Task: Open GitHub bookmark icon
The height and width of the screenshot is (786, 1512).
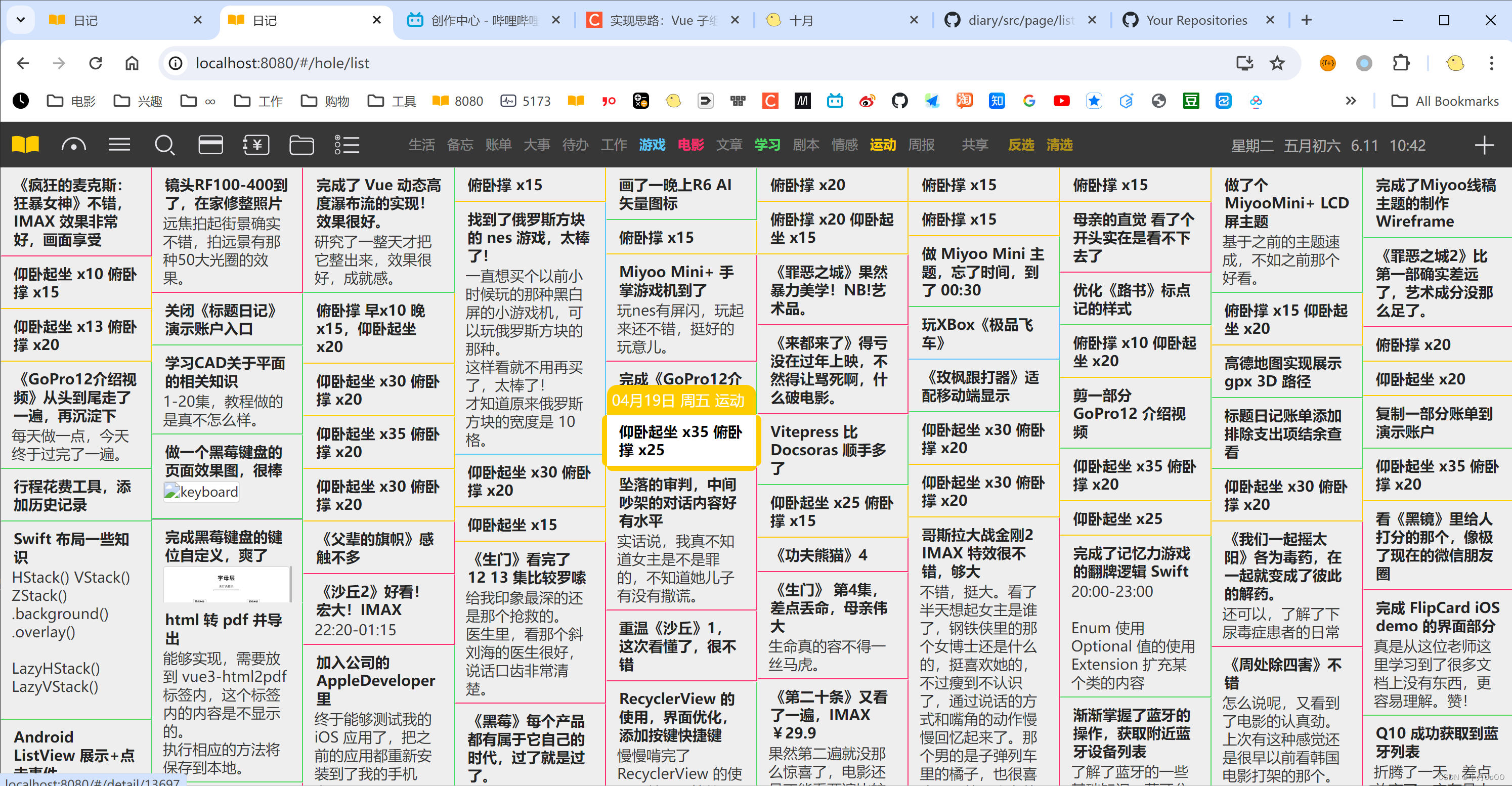Action: (899, 101)
